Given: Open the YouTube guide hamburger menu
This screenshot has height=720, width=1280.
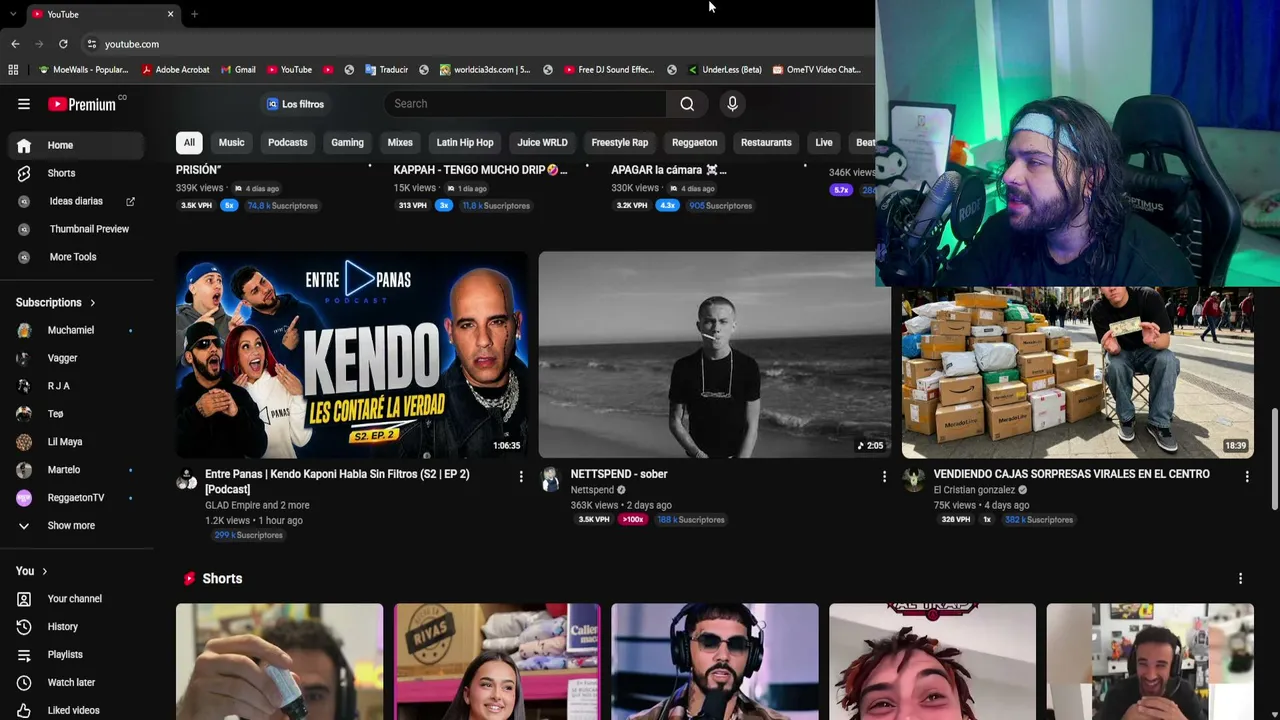Looking at the screenshot, I should tap(24, 104).
